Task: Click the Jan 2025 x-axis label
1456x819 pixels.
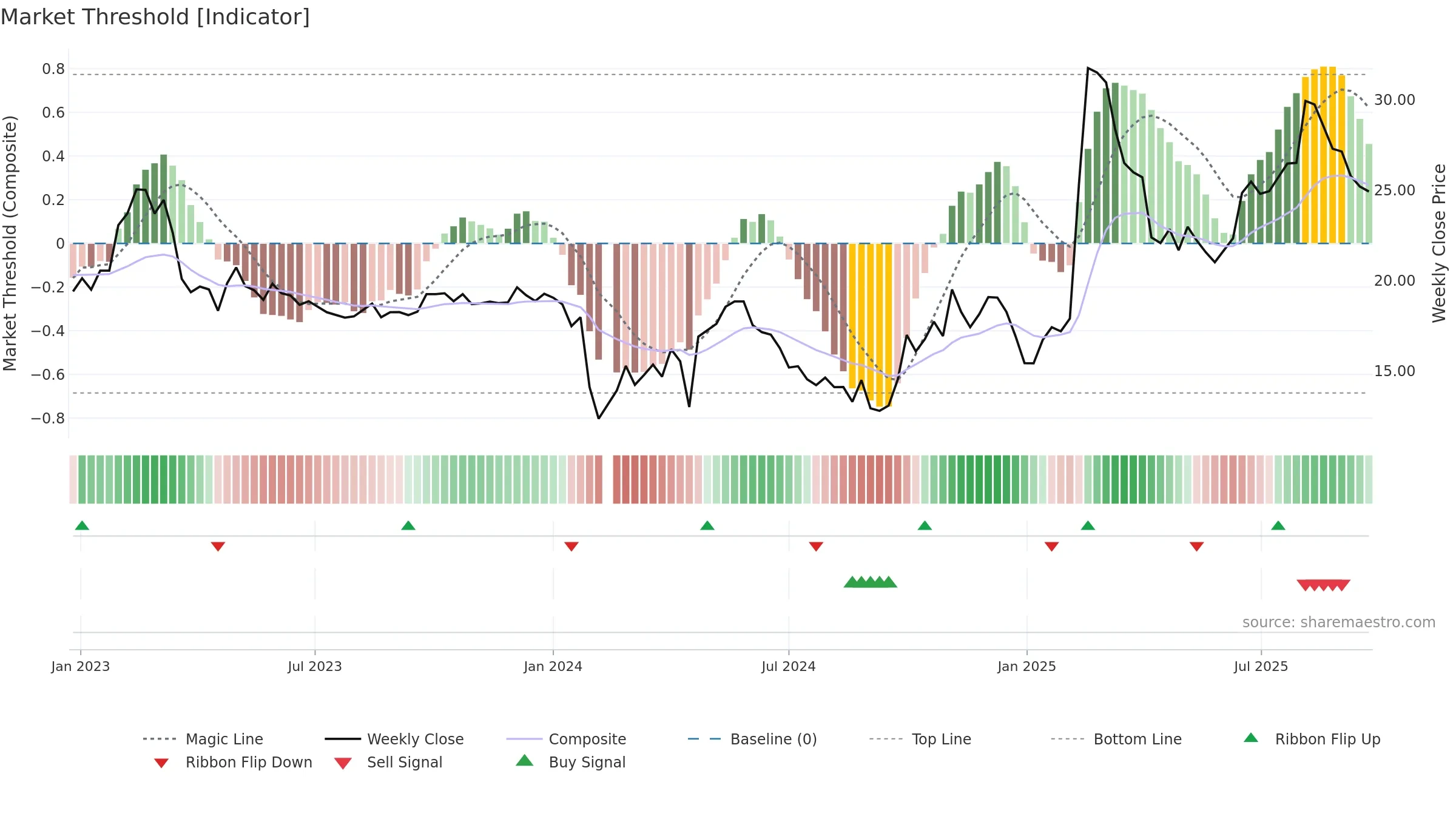Action: (1027, 667)
